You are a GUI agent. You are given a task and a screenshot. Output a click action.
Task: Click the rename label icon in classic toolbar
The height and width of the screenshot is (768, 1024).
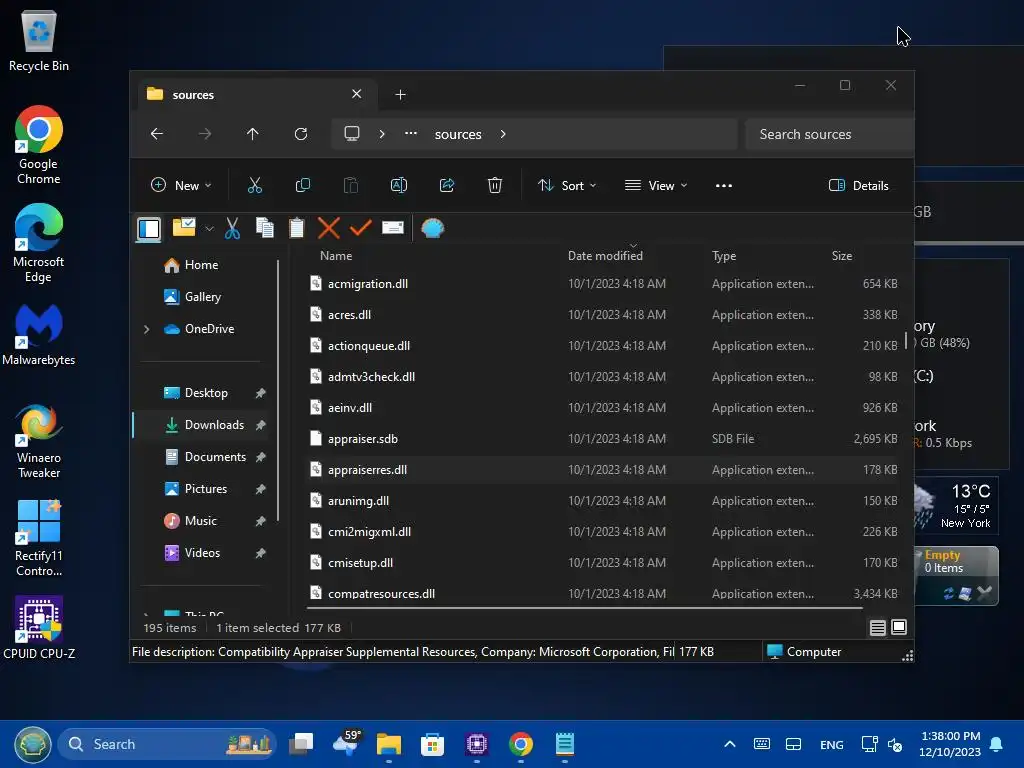pyautogui.click(x=392, y=227)
